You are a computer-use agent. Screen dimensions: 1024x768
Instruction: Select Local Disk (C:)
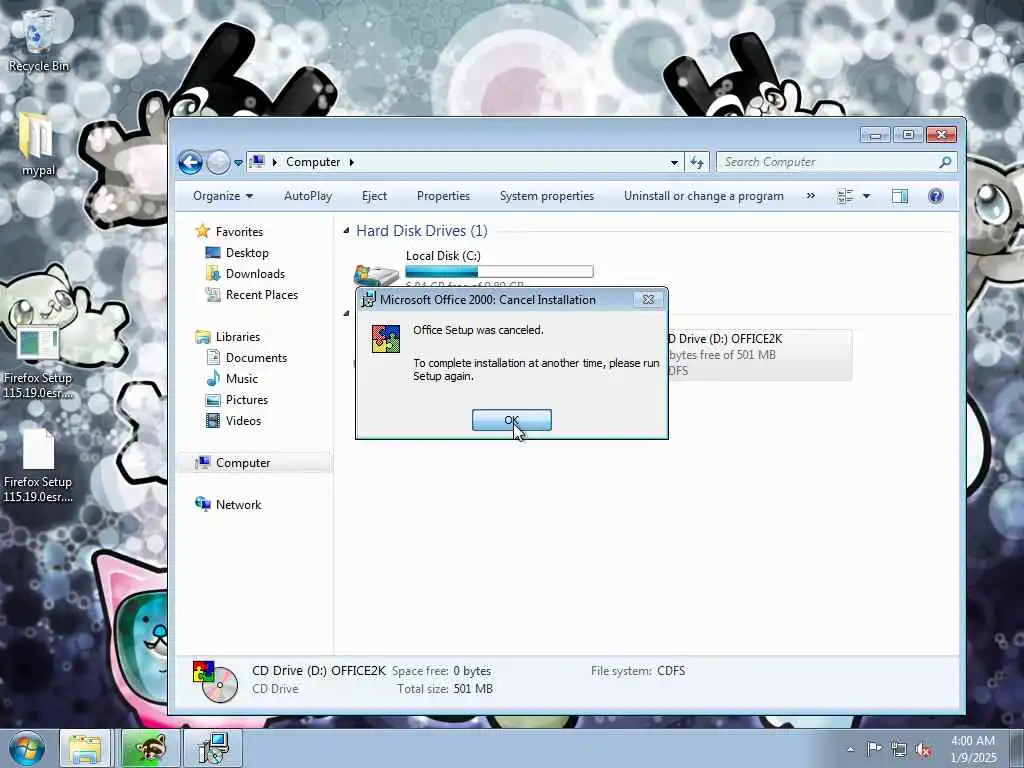(443, 256)
